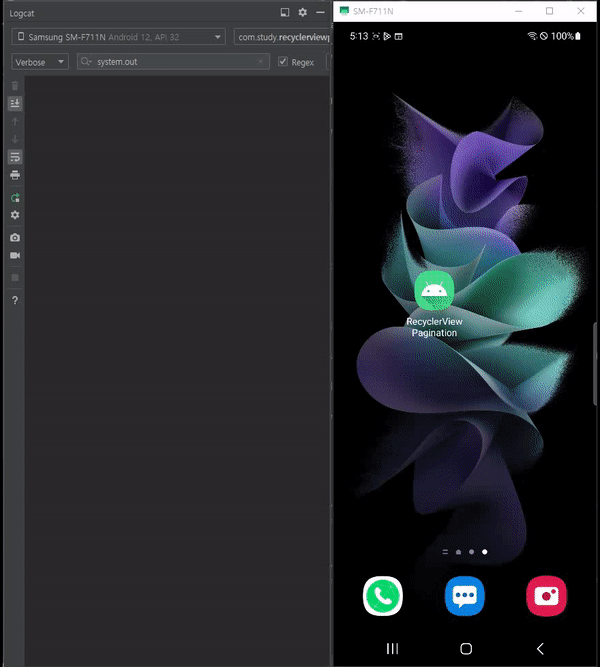Screen dimensions: 600x667
Task: Clear logcat with the trash icon
Action: pyautogui.click(x=15, y=86)
